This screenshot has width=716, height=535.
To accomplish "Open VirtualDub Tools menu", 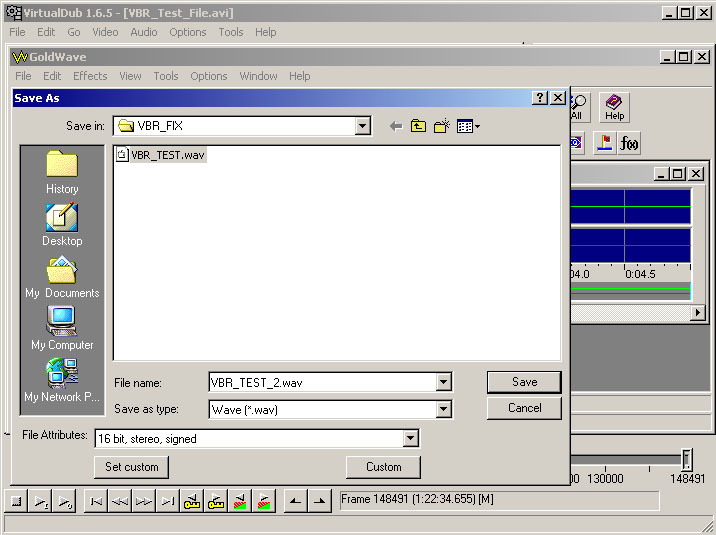I will coord(231,32).
